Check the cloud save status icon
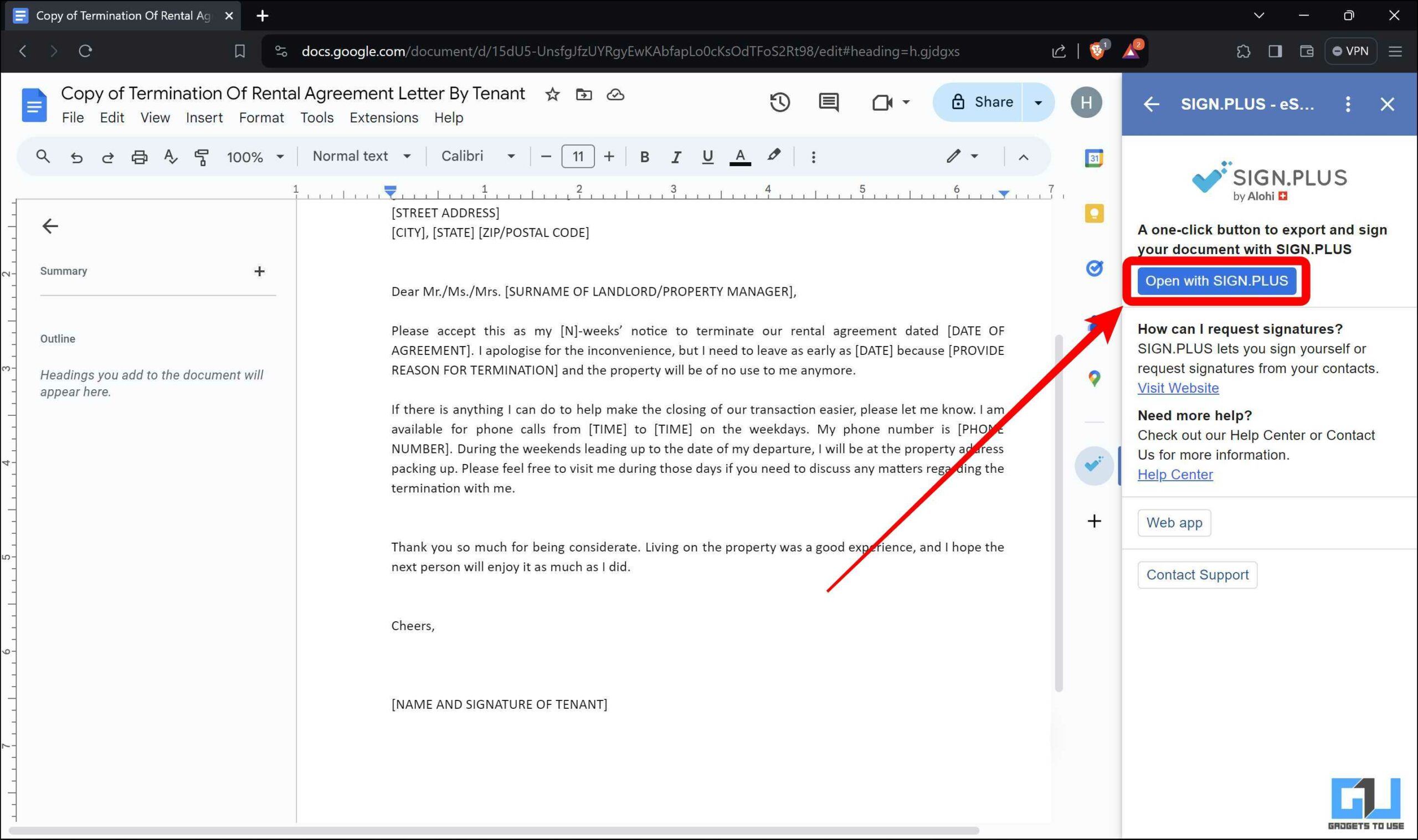 [x=615, y=95]
